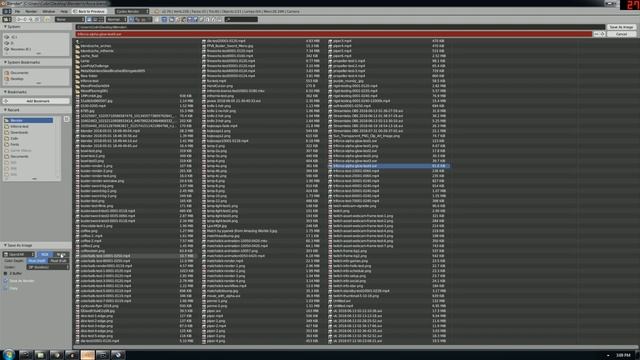The image size is (640, 360).
Task: Go to next folder with forward arrow
Action: click(x=25, y=19)
